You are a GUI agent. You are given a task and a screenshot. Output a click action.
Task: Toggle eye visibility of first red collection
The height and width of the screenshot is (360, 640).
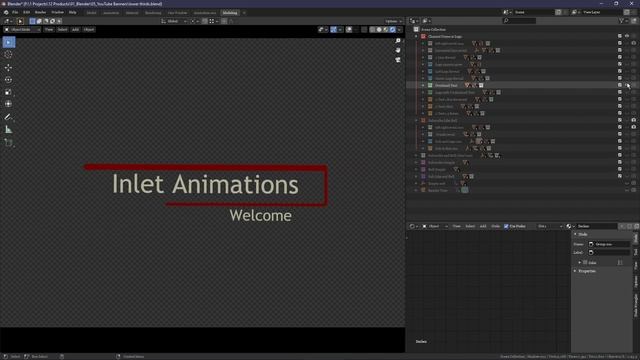tap(627, 36)
